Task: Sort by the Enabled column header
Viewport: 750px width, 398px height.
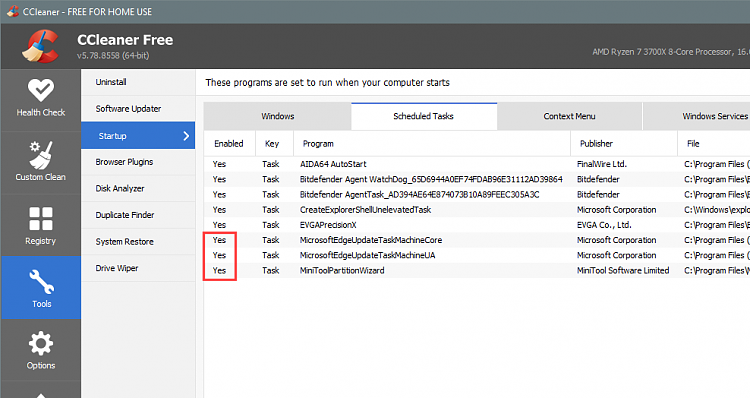Action: pyautogui.click(x=230, y=144)
